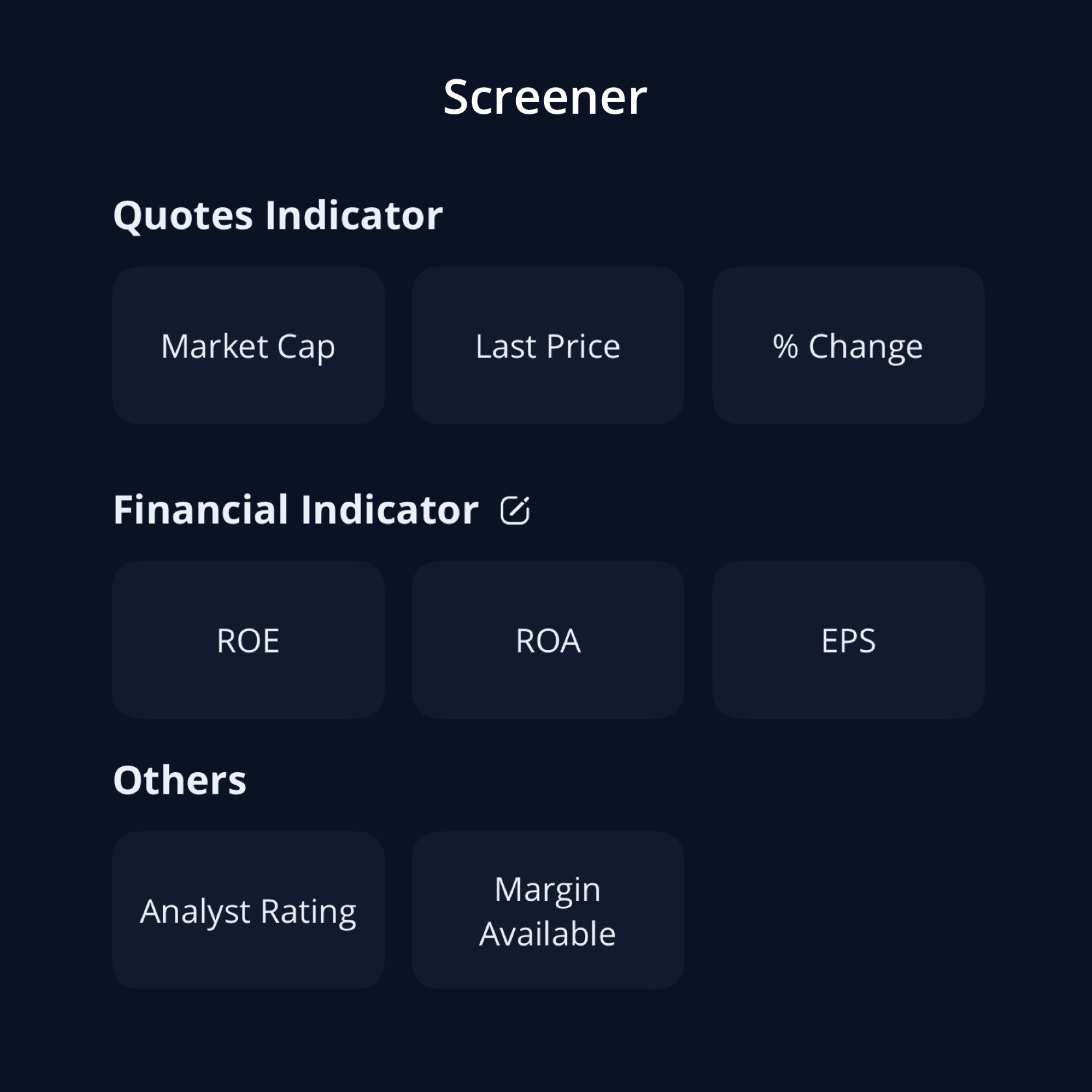Pick the % Change filter tile
The height and width of the screenshot is (1092, 1092).
click(x=848, y=346)
